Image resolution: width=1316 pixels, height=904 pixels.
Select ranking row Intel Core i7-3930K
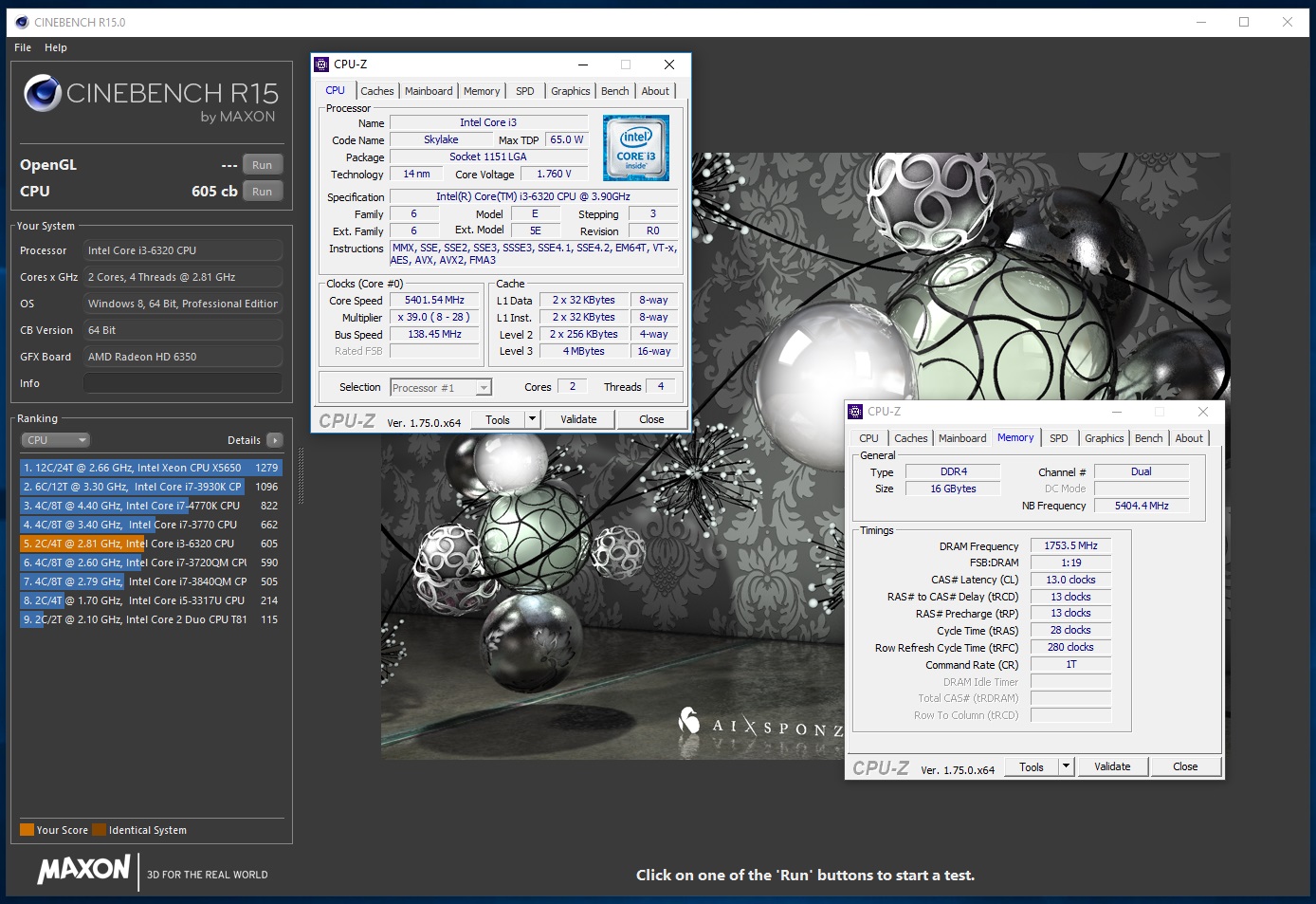[151, 487]
